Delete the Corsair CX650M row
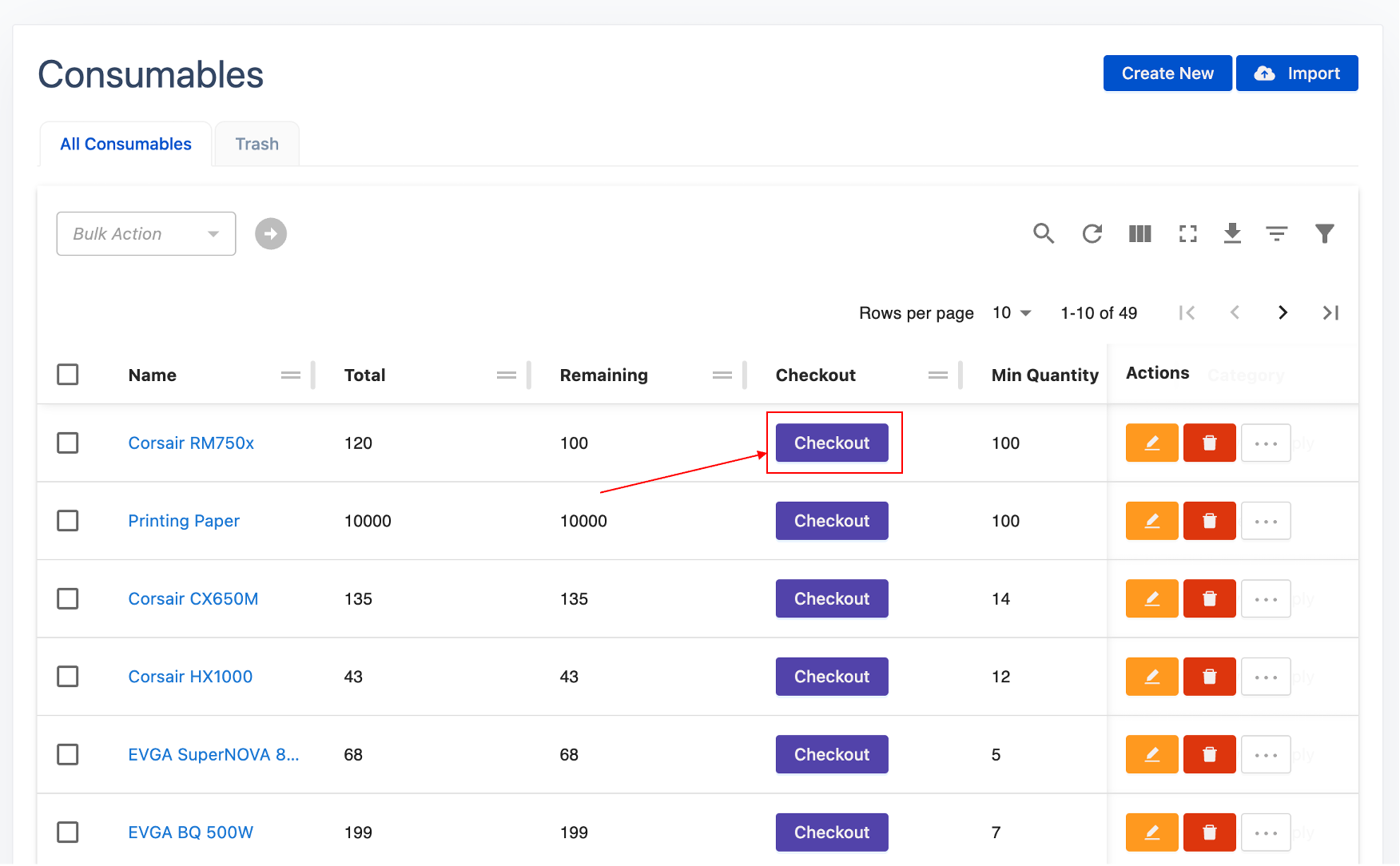 [1209, 598]
